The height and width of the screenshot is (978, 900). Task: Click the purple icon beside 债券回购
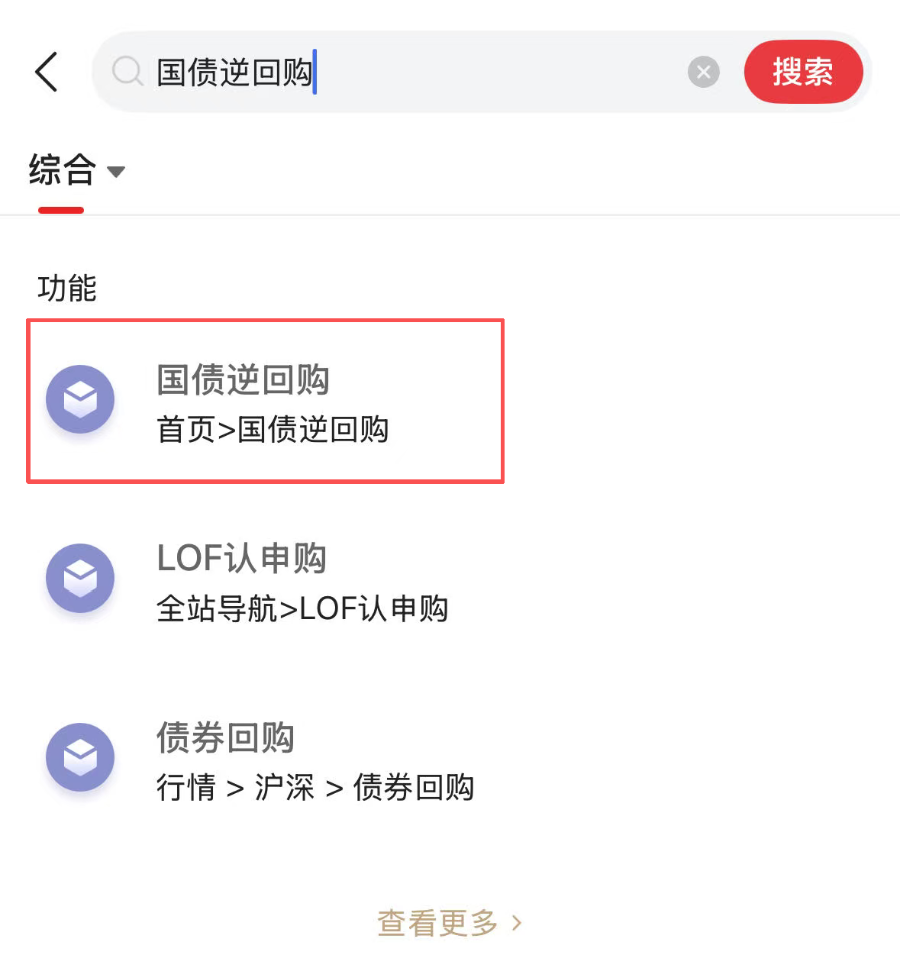(80, 757)
